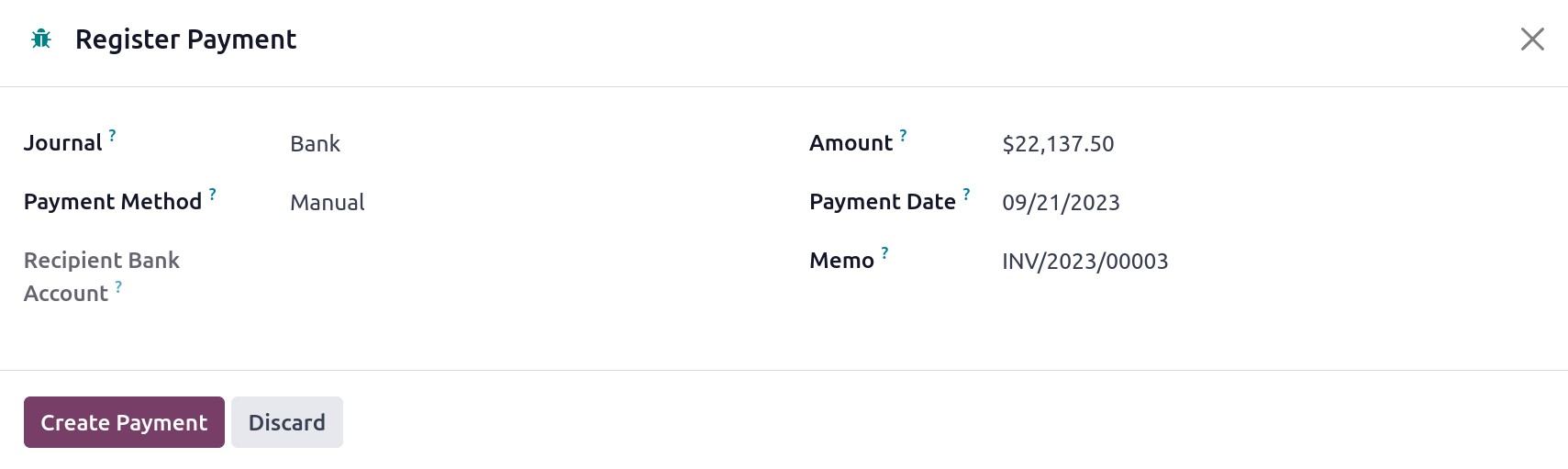The height and width of the screenshot is (469, 1568).
Task: Close the Register Payment dialog
Action: coord(1531,39)
